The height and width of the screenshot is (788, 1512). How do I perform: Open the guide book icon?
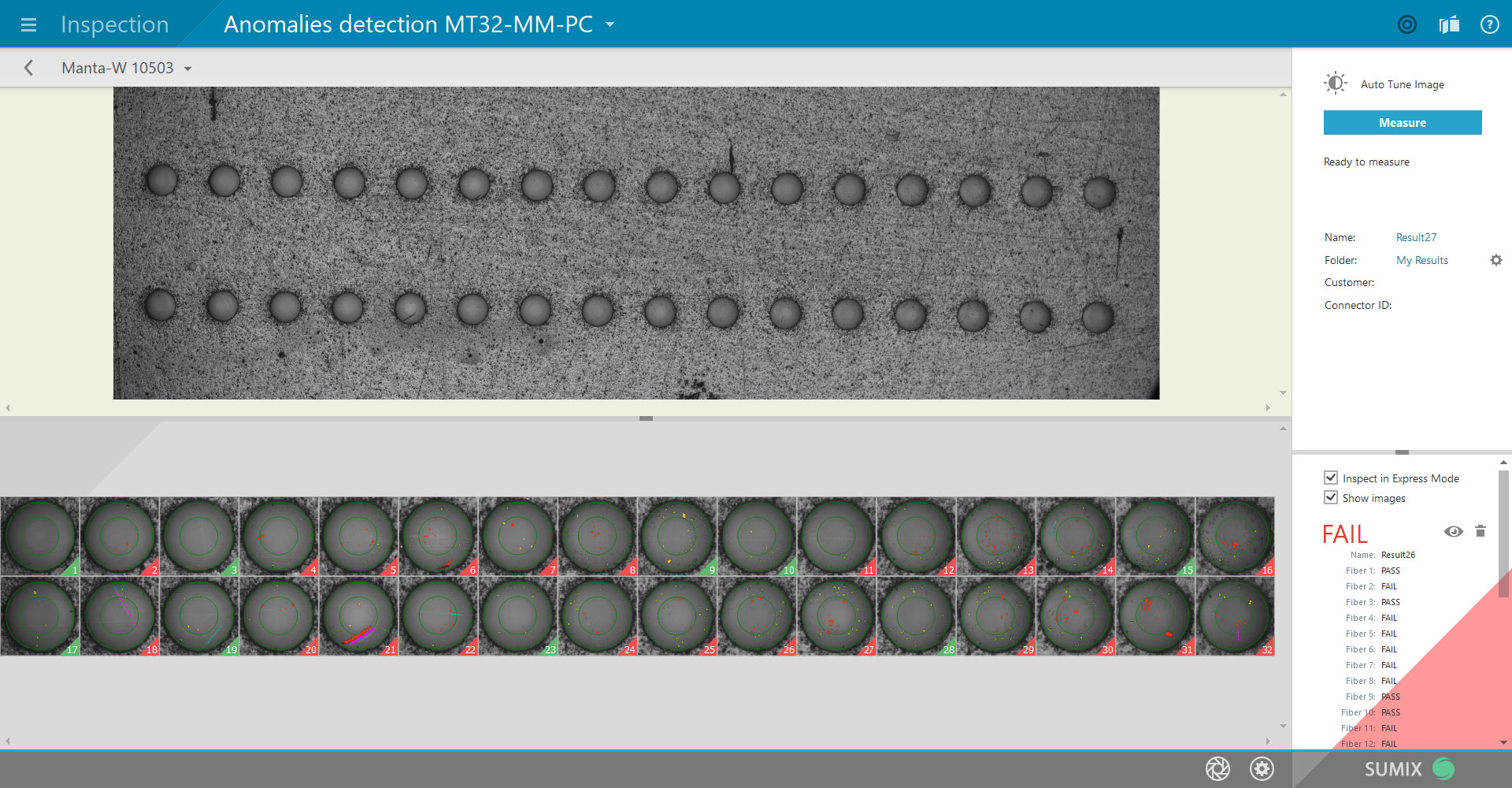point(1448,24)
